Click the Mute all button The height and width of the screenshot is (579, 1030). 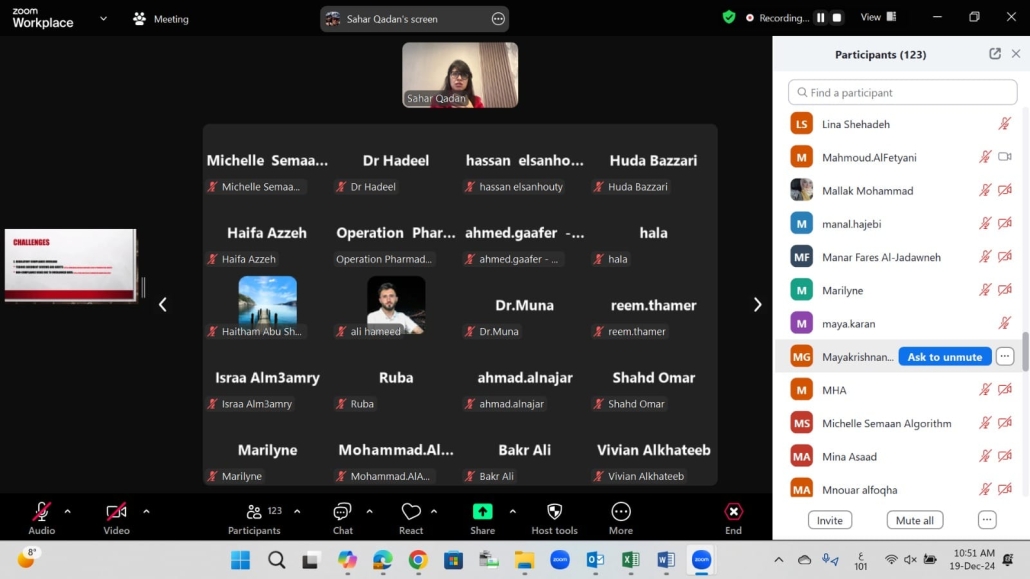click(914, 520)
